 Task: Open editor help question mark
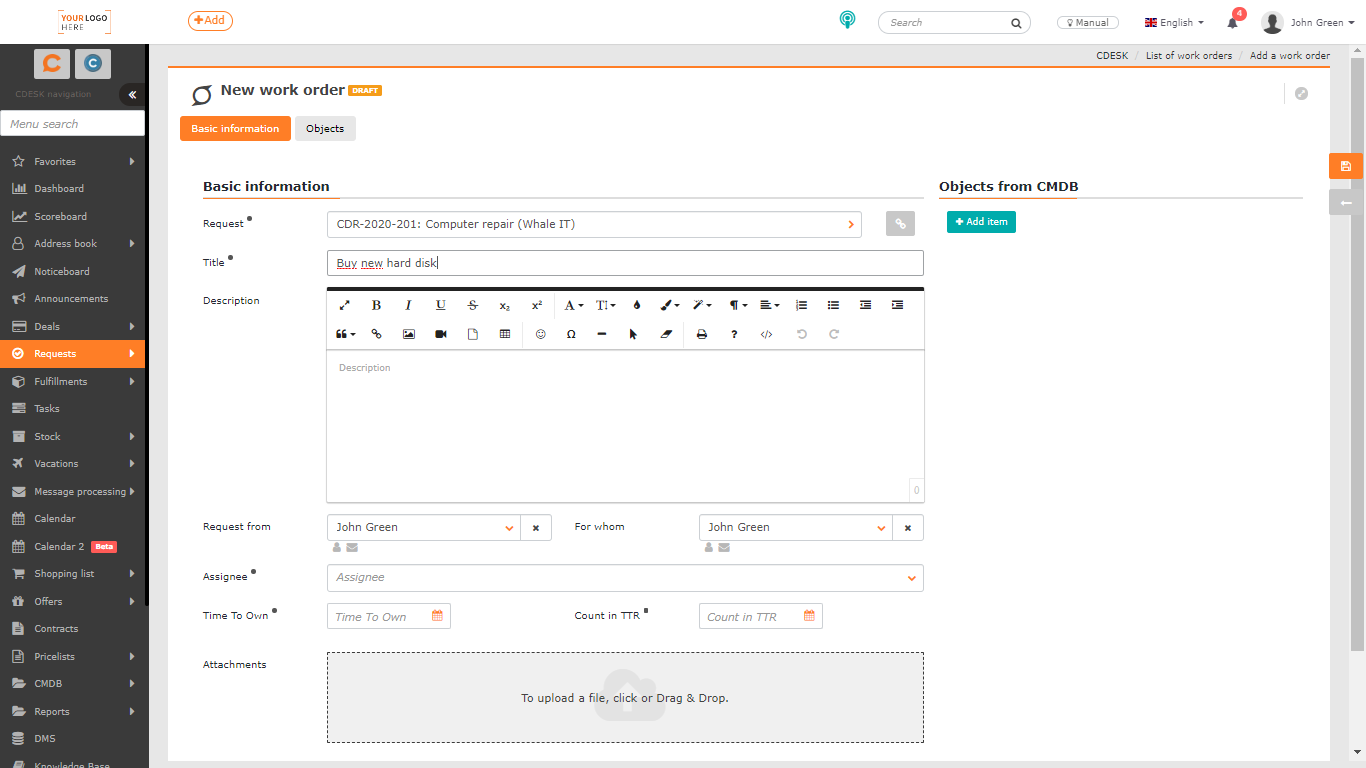click(x=734, y=334)
